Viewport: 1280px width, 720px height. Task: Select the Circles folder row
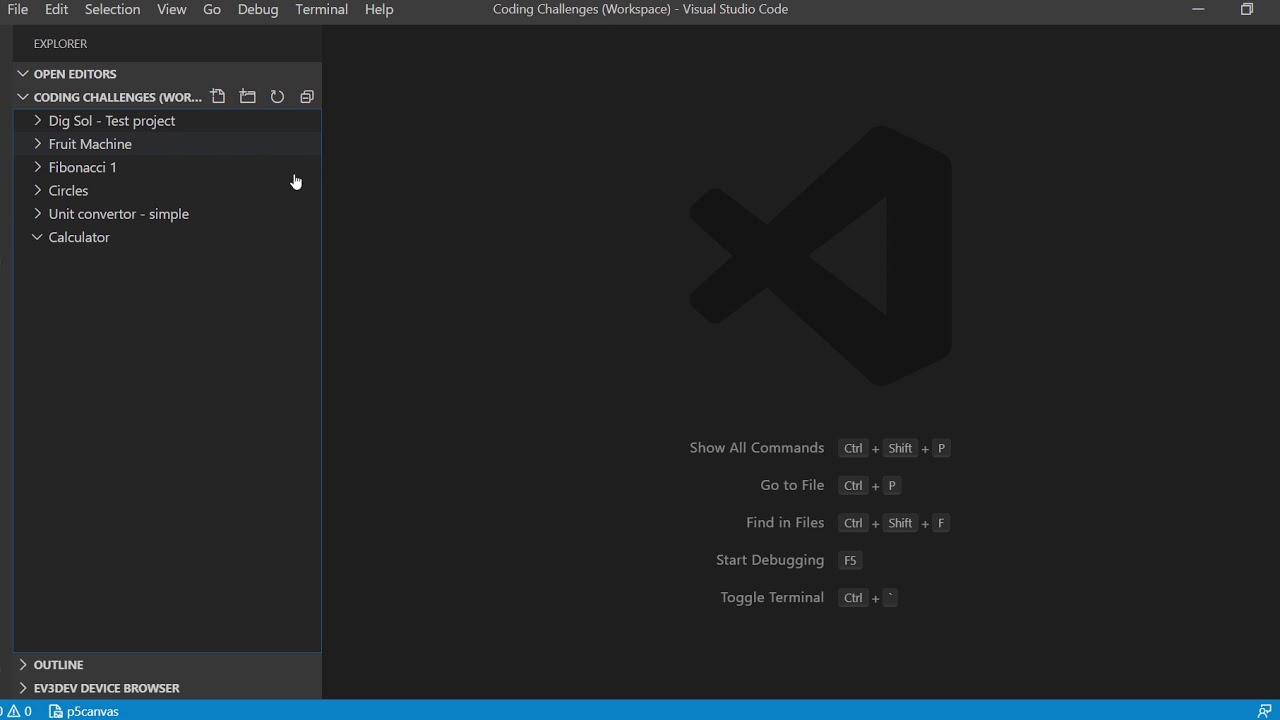pyautogui.click(x=167, y=190)
